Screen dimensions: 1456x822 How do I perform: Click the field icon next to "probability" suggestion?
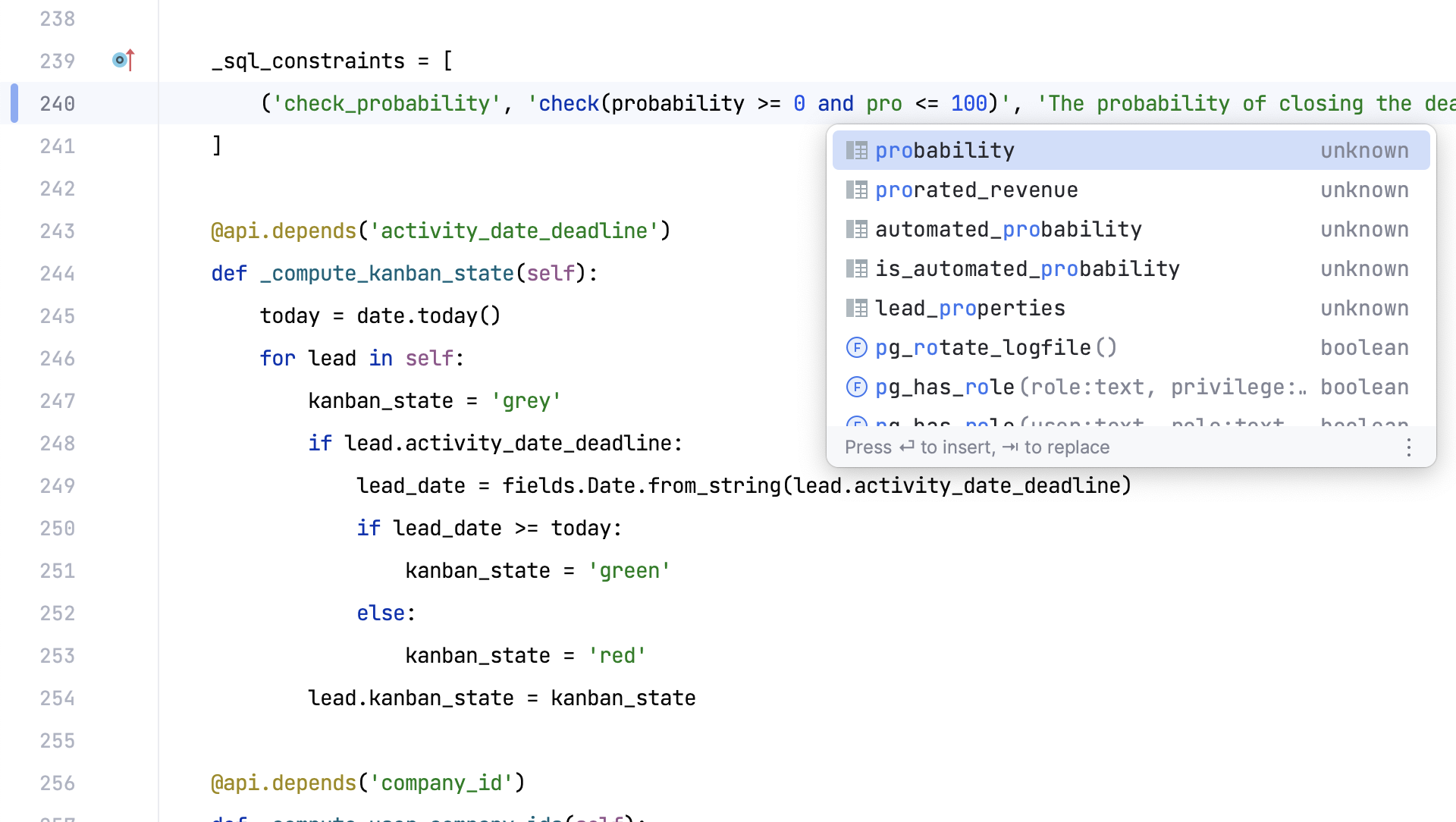[x=857, y=150]
